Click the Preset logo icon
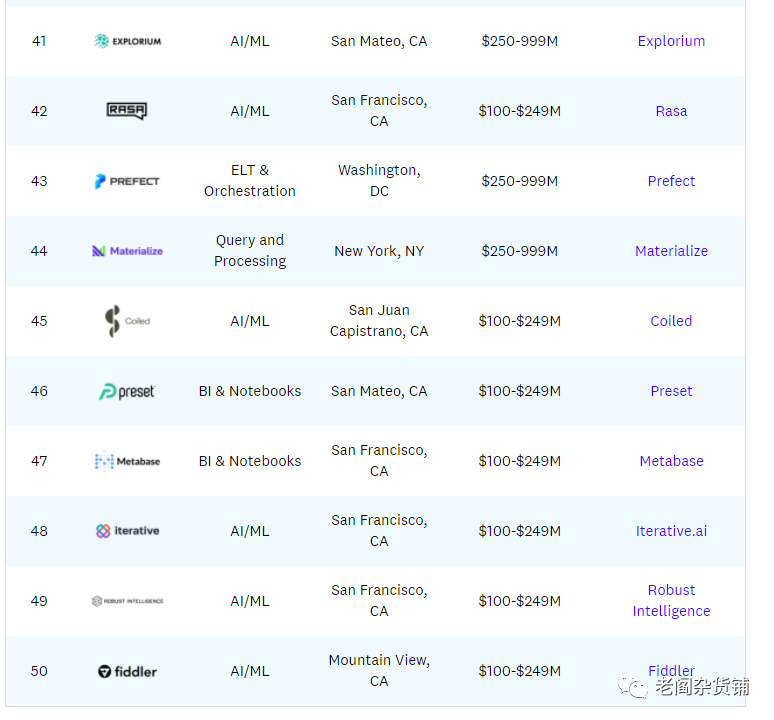The width and height of the screenshot is (774, 720). 127,391
